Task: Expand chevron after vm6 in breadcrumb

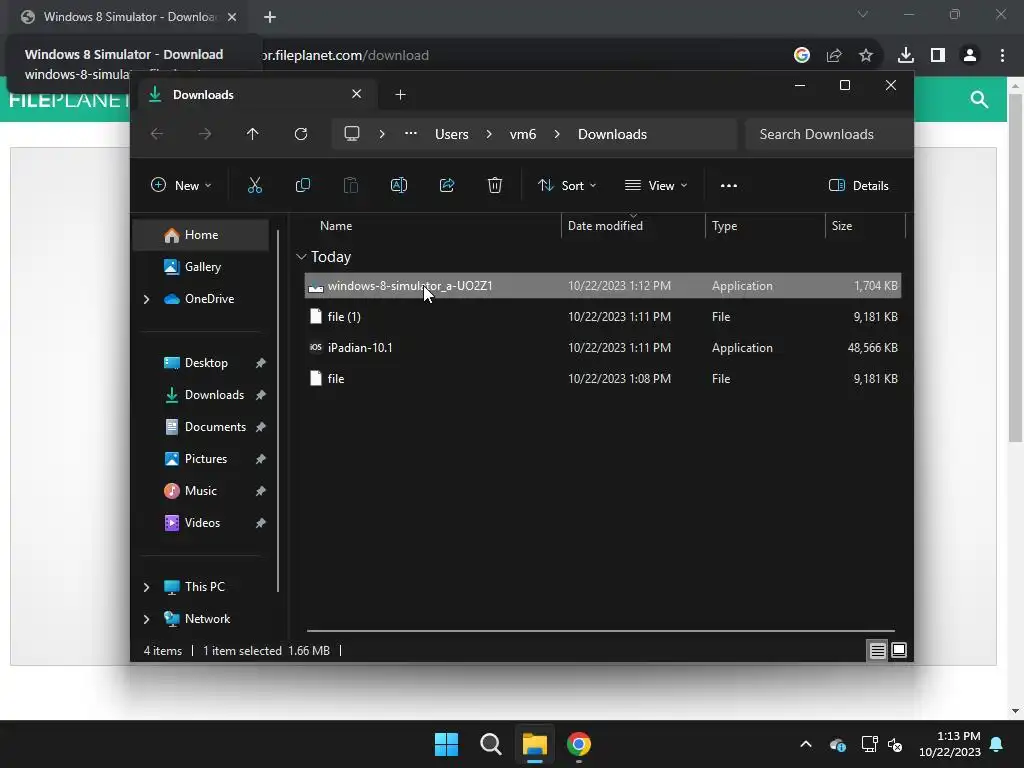Action: (x=556, y=134)
